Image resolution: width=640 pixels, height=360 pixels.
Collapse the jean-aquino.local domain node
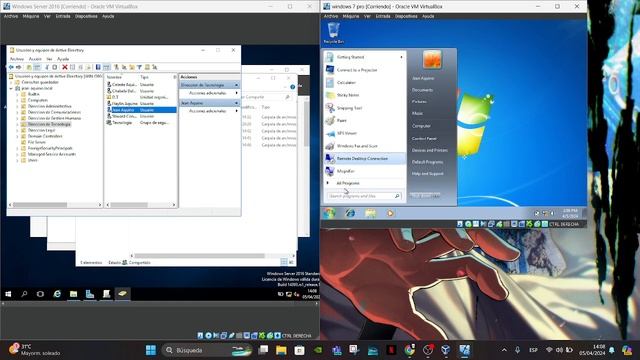click(x=11, y=88)
